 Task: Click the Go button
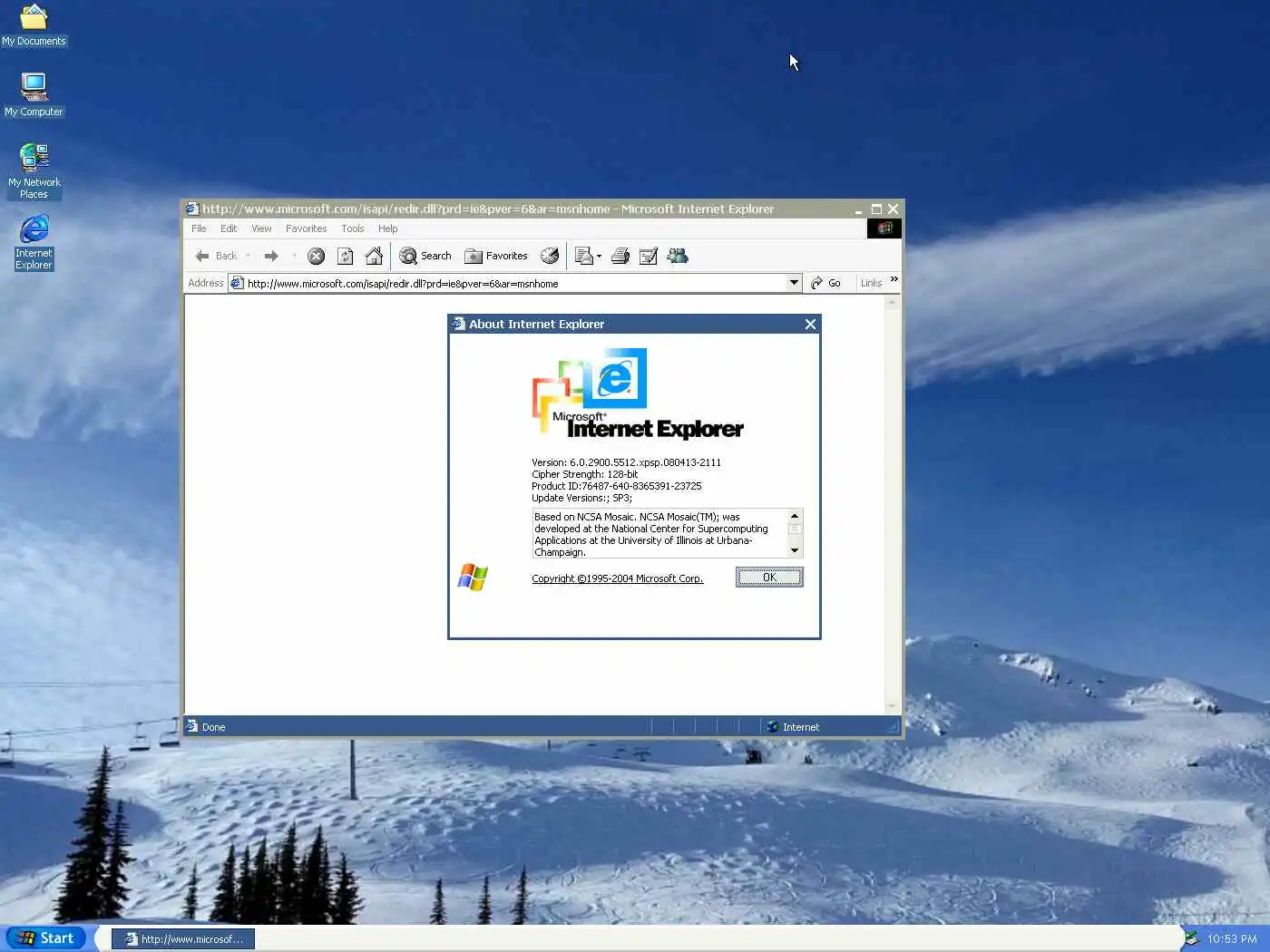[826, 283]
